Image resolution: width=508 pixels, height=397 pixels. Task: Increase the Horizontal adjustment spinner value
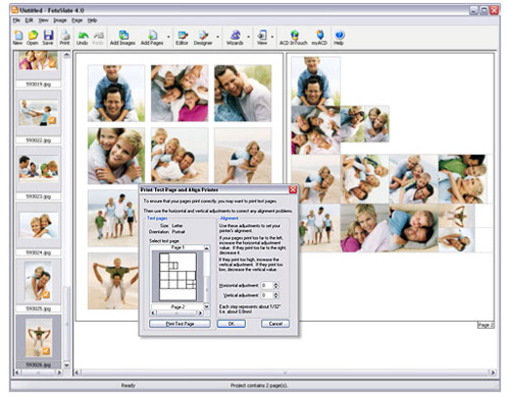(276, 284)
